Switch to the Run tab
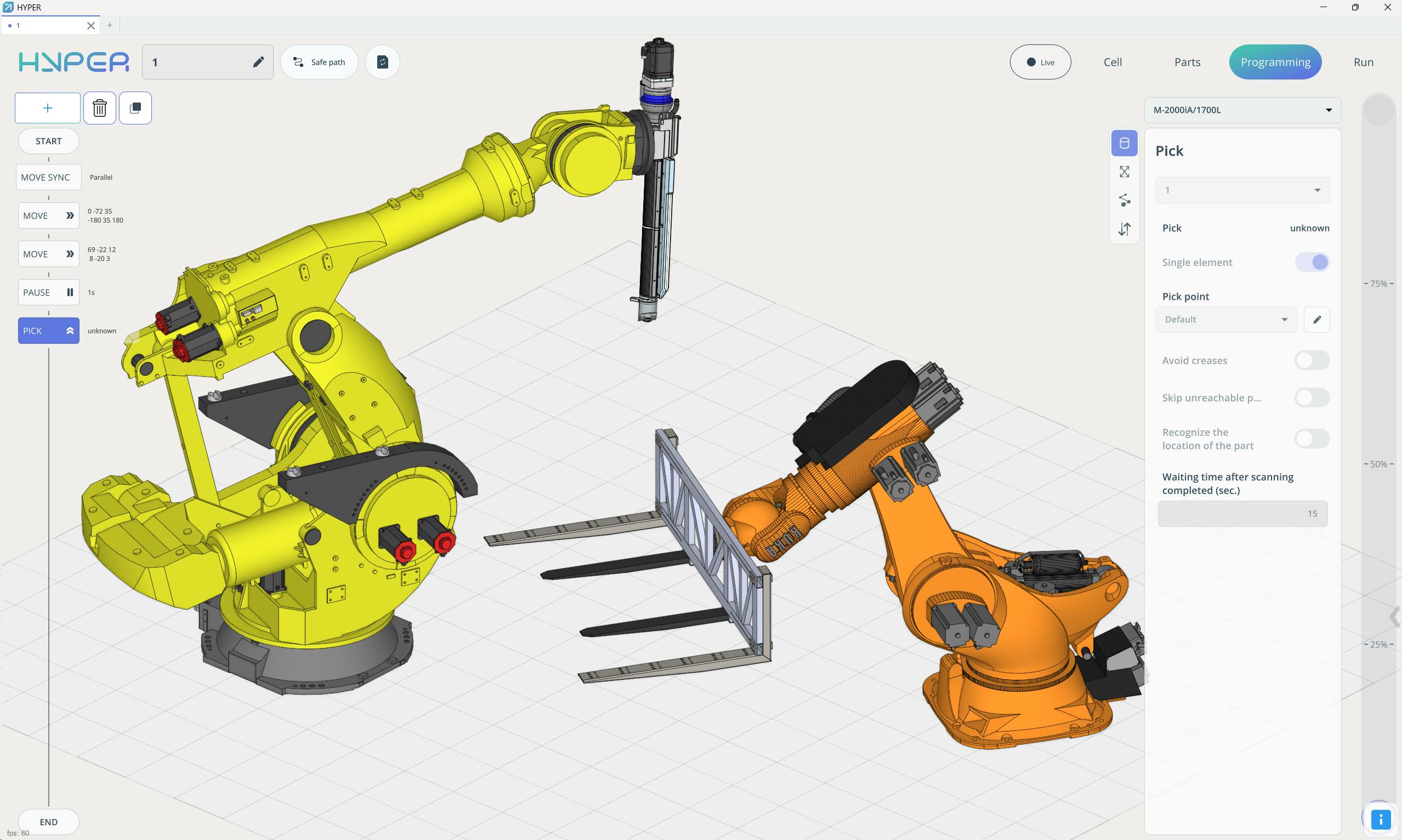This screenshot has width=1402, height=840. [x=1363, y=62]
